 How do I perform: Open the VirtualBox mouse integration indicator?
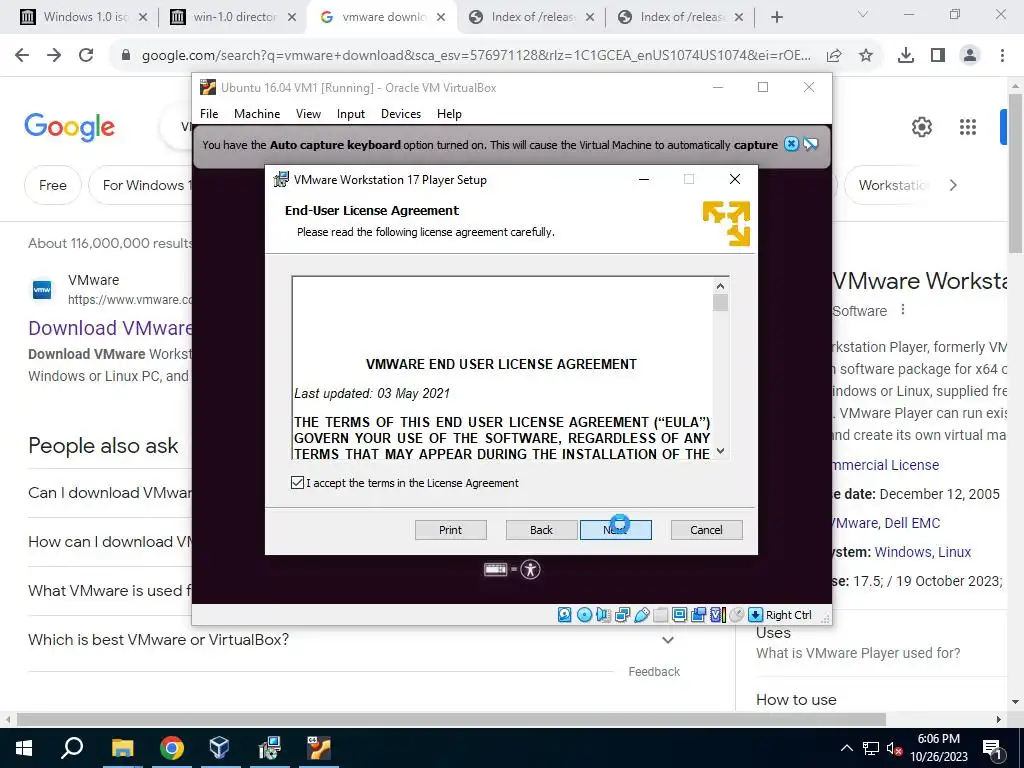(737, 615)
